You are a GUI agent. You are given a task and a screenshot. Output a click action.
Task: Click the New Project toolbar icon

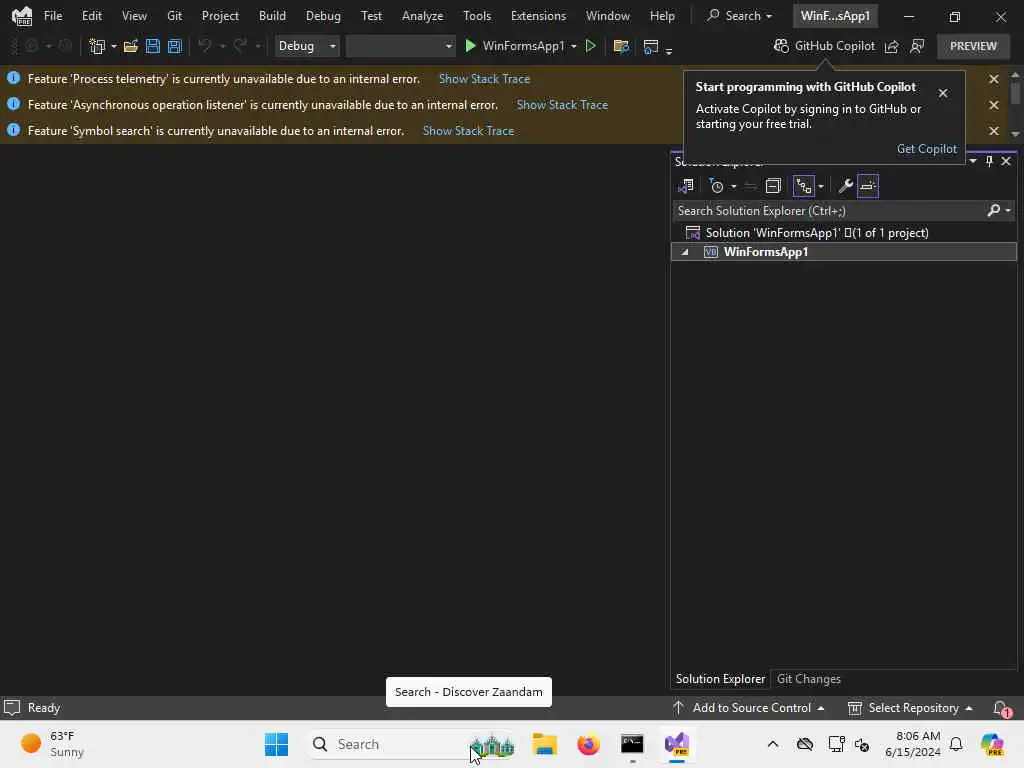tap(97, 46)
